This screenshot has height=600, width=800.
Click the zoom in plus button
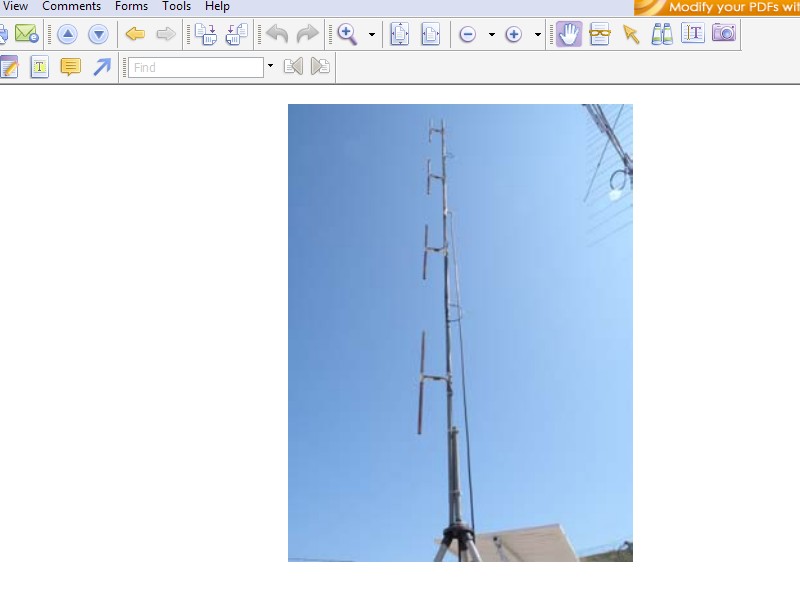tap(513, 34)
